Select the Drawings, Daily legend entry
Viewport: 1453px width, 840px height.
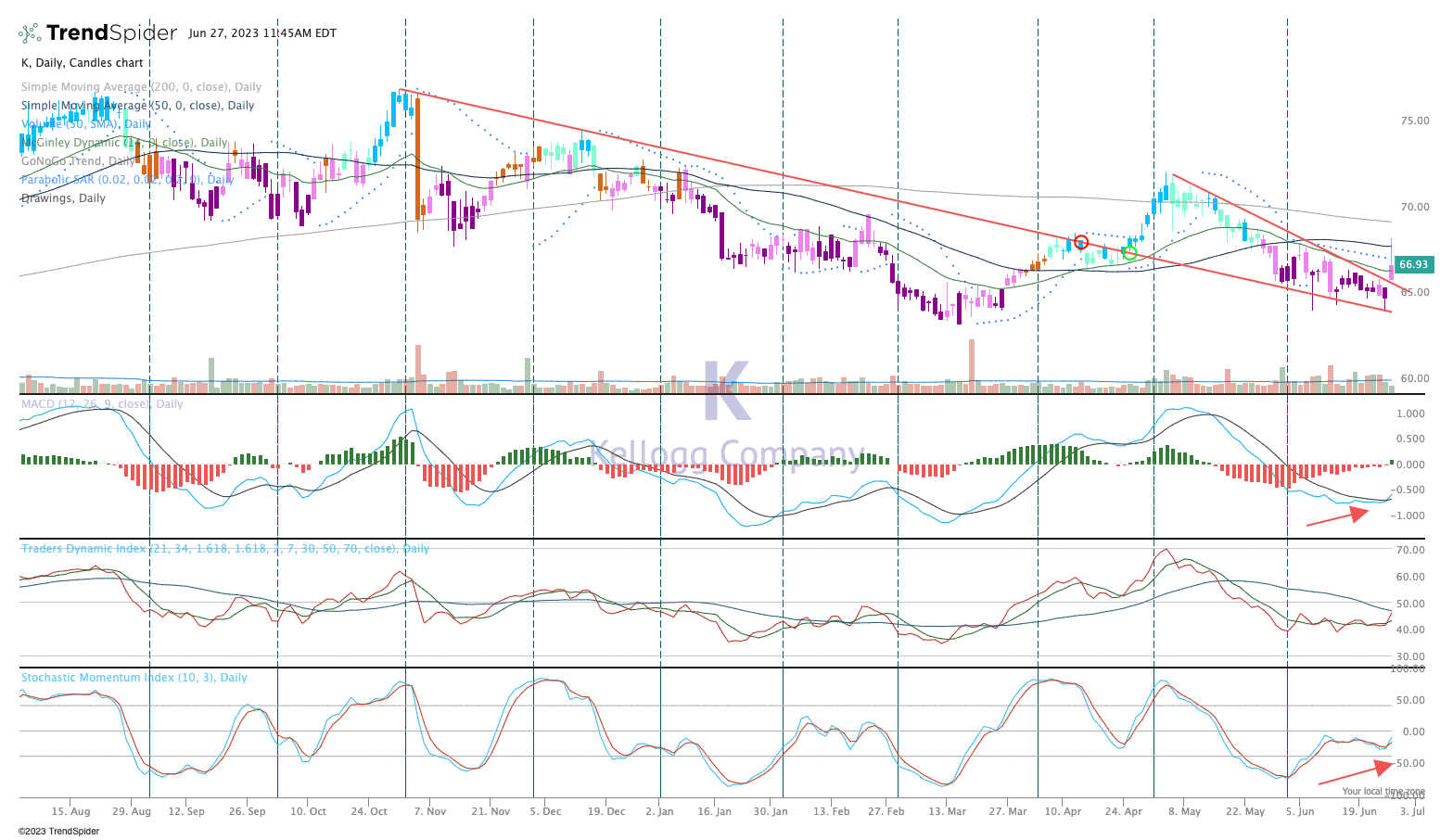[63, 198]
